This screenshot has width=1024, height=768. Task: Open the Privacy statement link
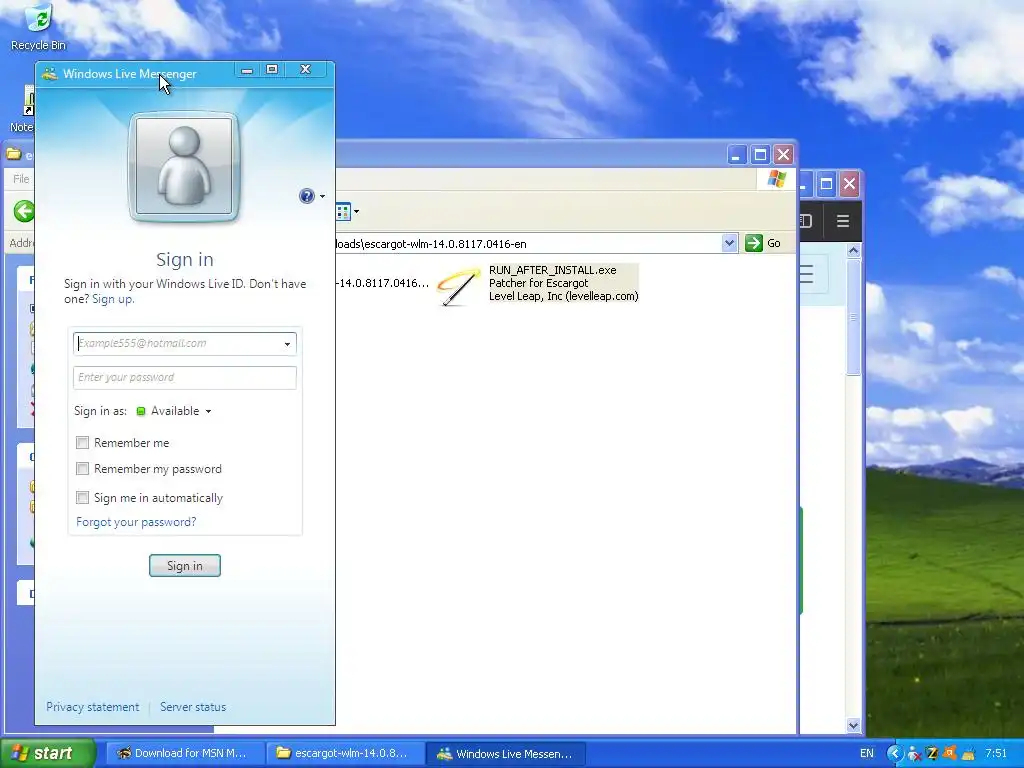[92, 707]
